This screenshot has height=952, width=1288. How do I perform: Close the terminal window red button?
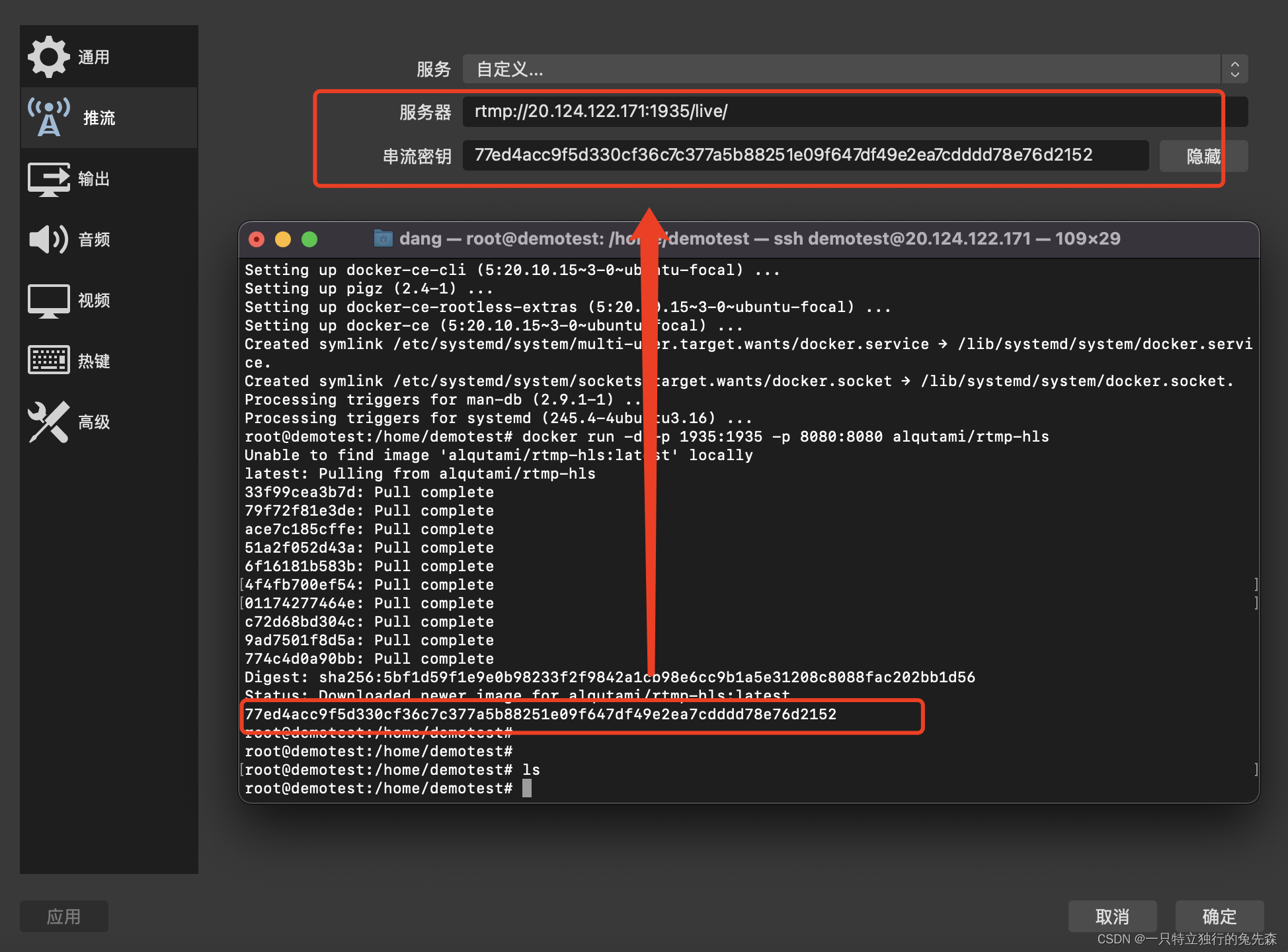tap(257, 239)
